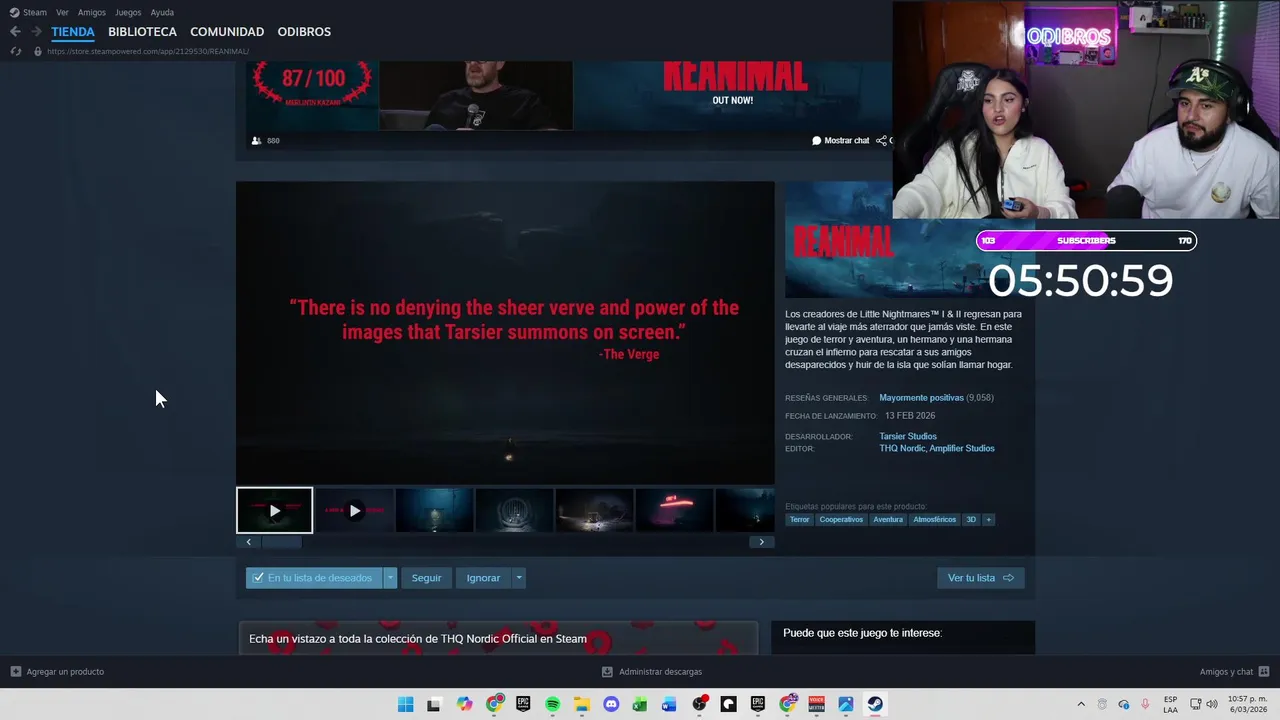1280x720 pixels.
Task: Select the second trailer video thumbnail
Action: (x=354, y=511)
